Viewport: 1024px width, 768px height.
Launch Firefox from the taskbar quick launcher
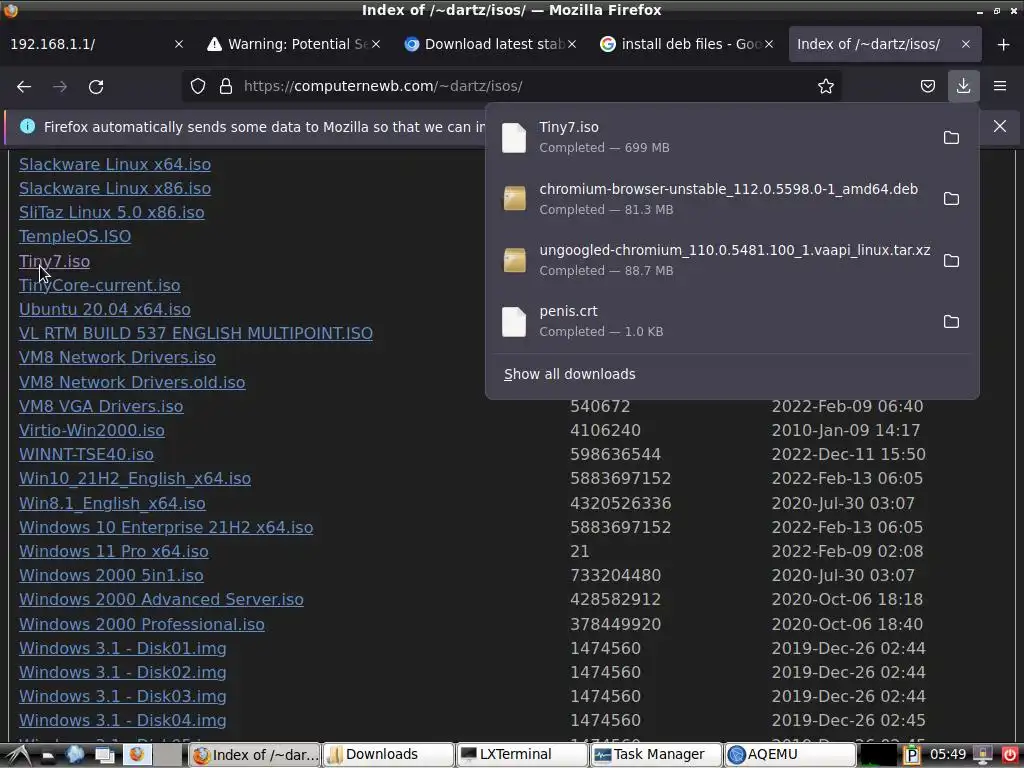pos(136,755)
